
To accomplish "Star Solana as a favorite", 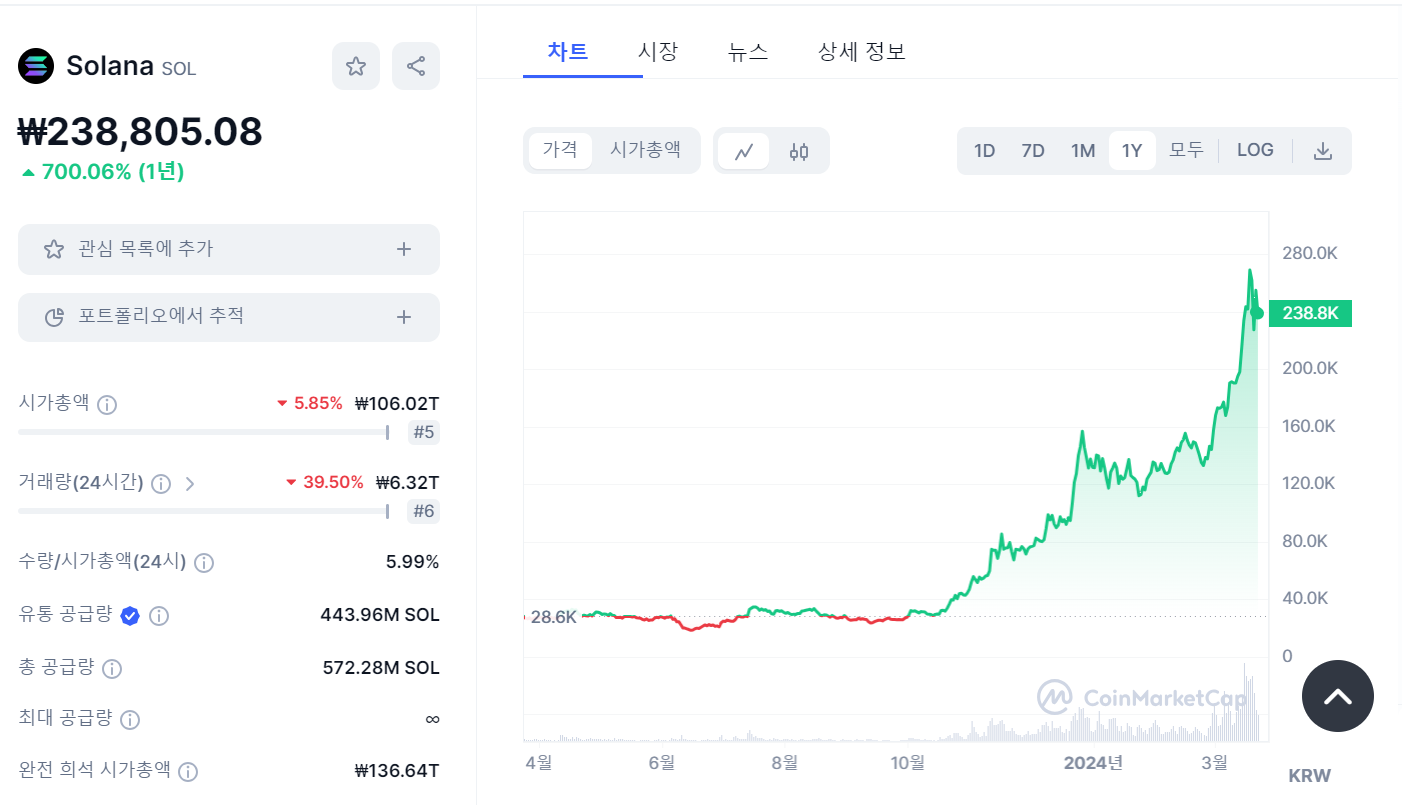I will pyautogui.click(x=356, y=66).
